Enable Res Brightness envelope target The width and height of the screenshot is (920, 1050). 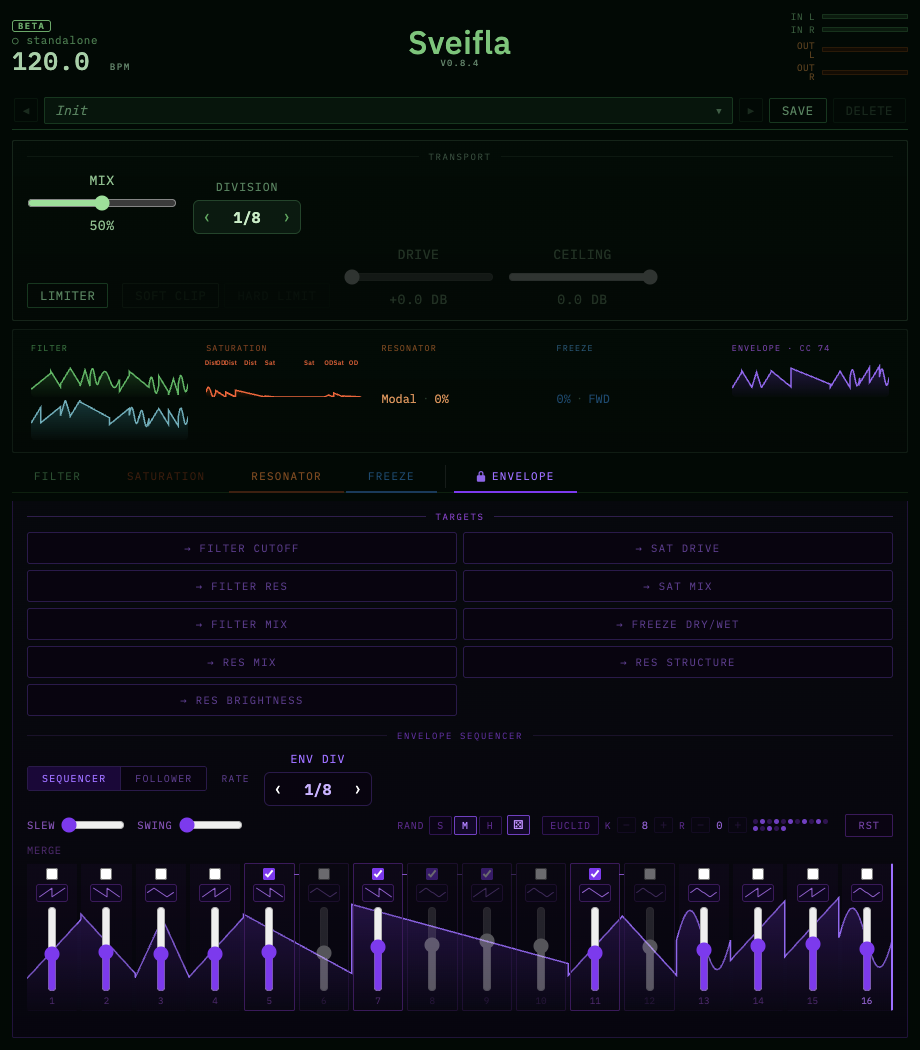pyautogui.click(x=242, y=700)
